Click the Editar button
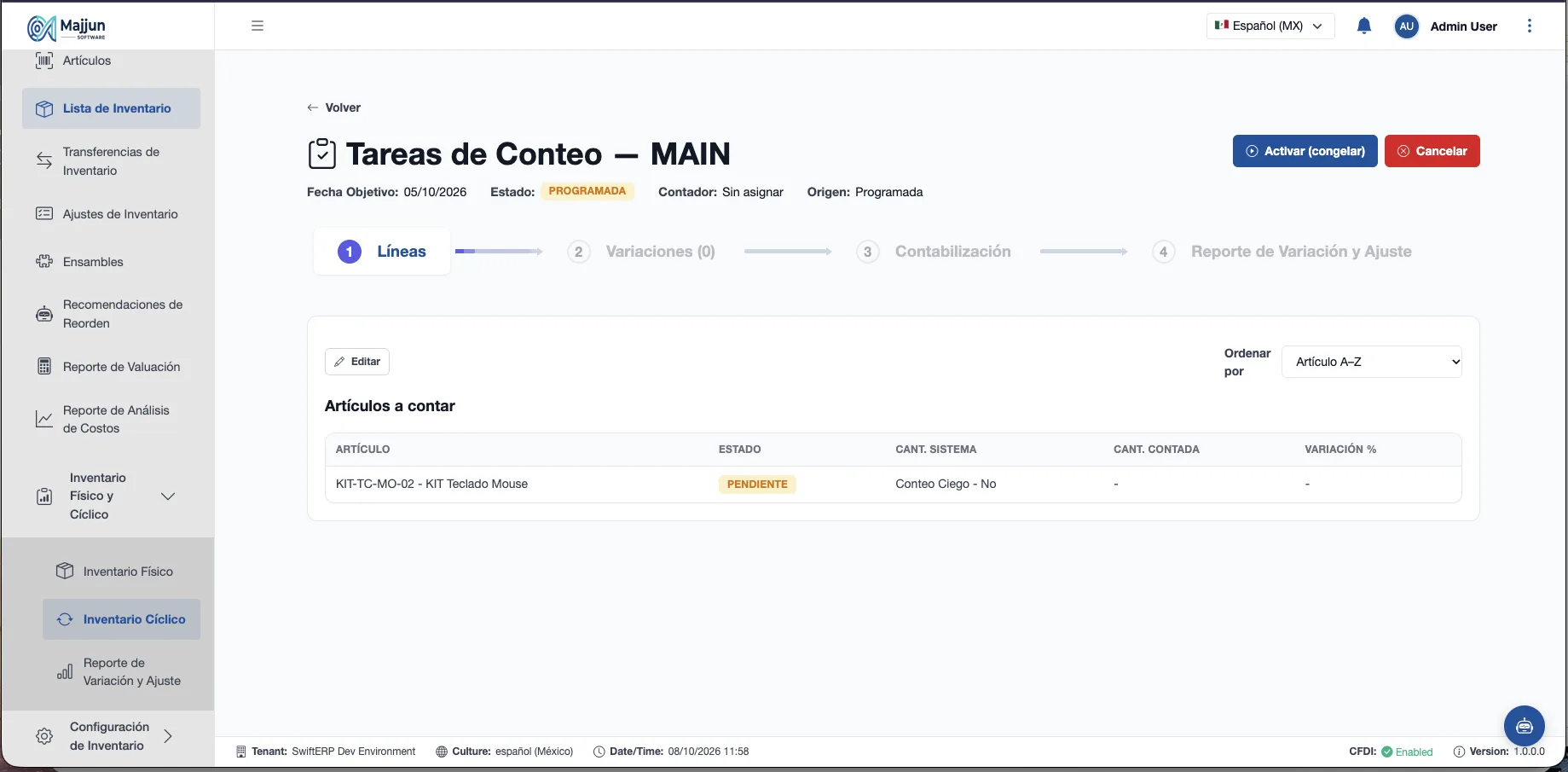Image resolution: width=1568 pixels, height=772 pixels. (357, 362)
